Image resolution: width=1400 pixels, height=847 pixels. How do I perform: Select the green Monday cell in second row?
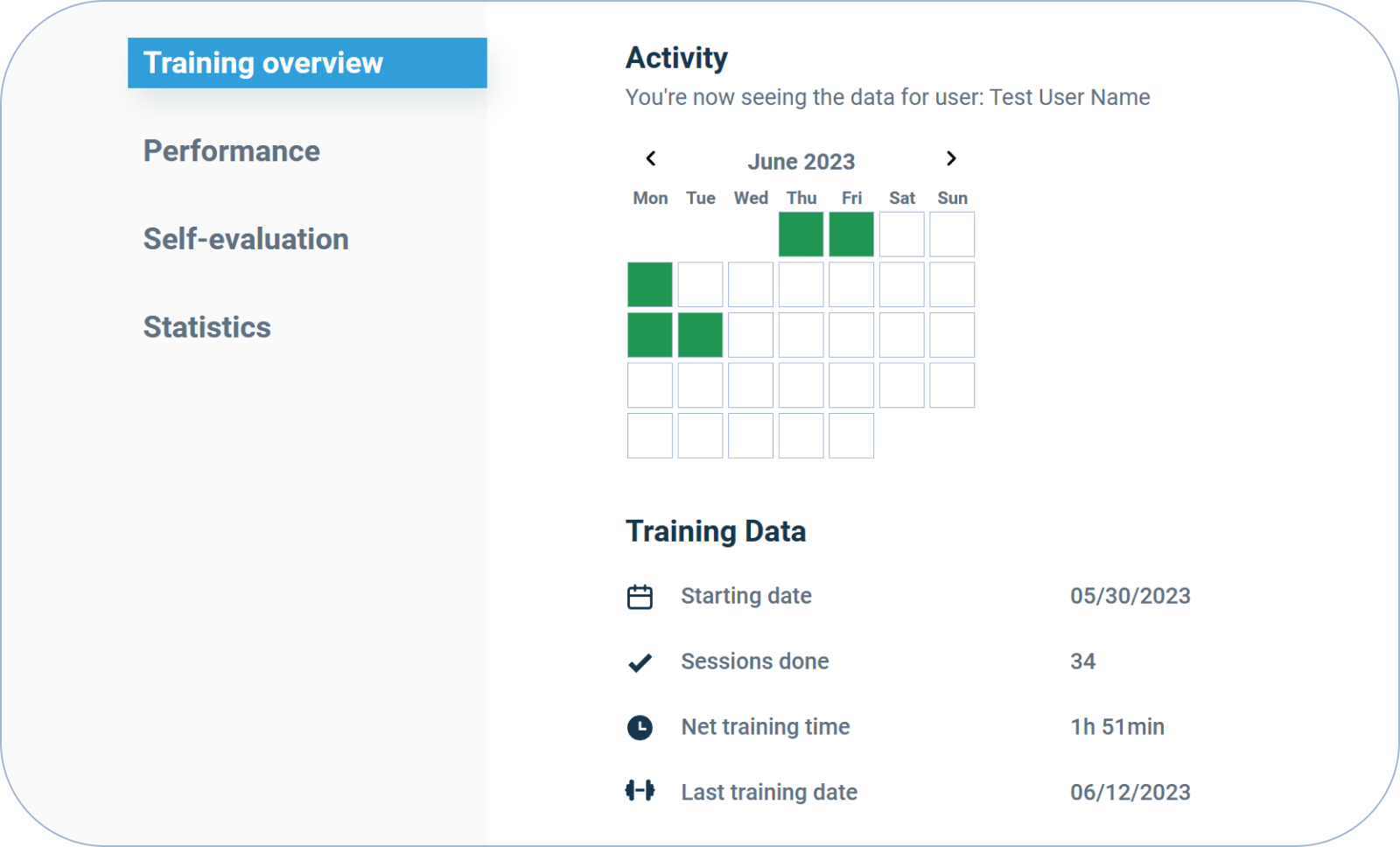tap(650, 285)
